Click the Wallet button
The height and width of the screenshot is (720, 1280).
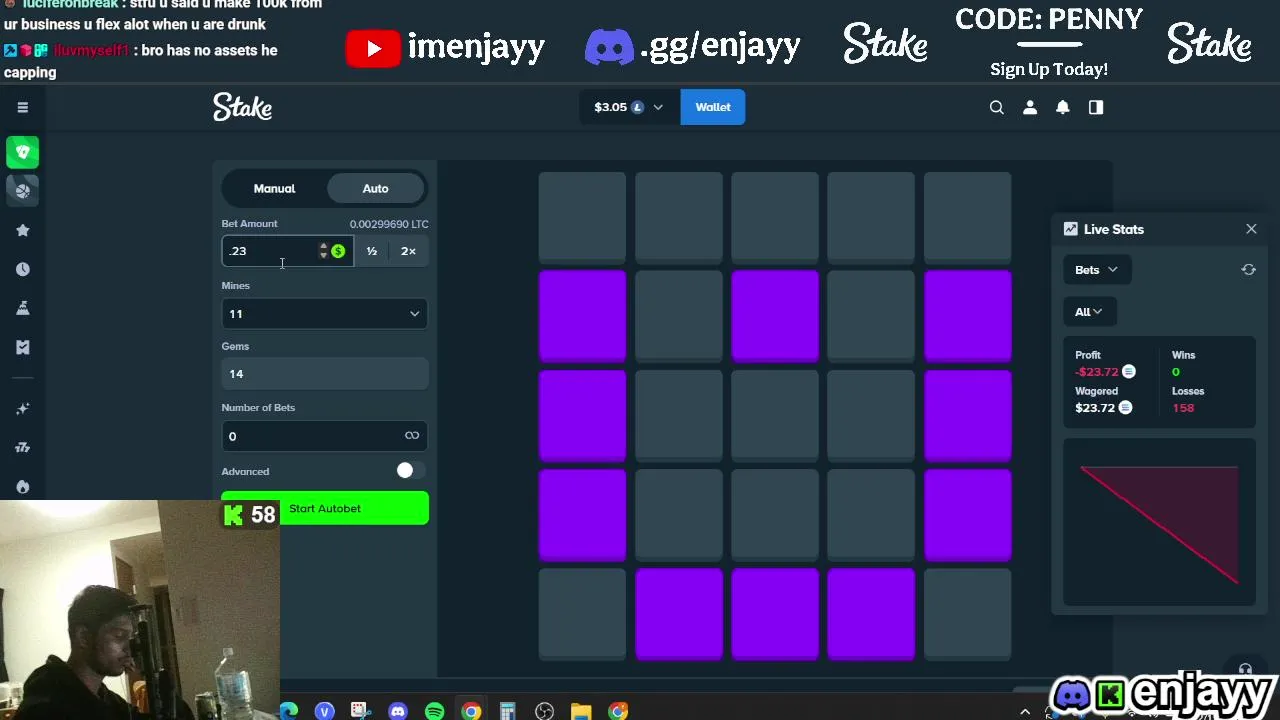pyautogui.click(x=713, y=107)
